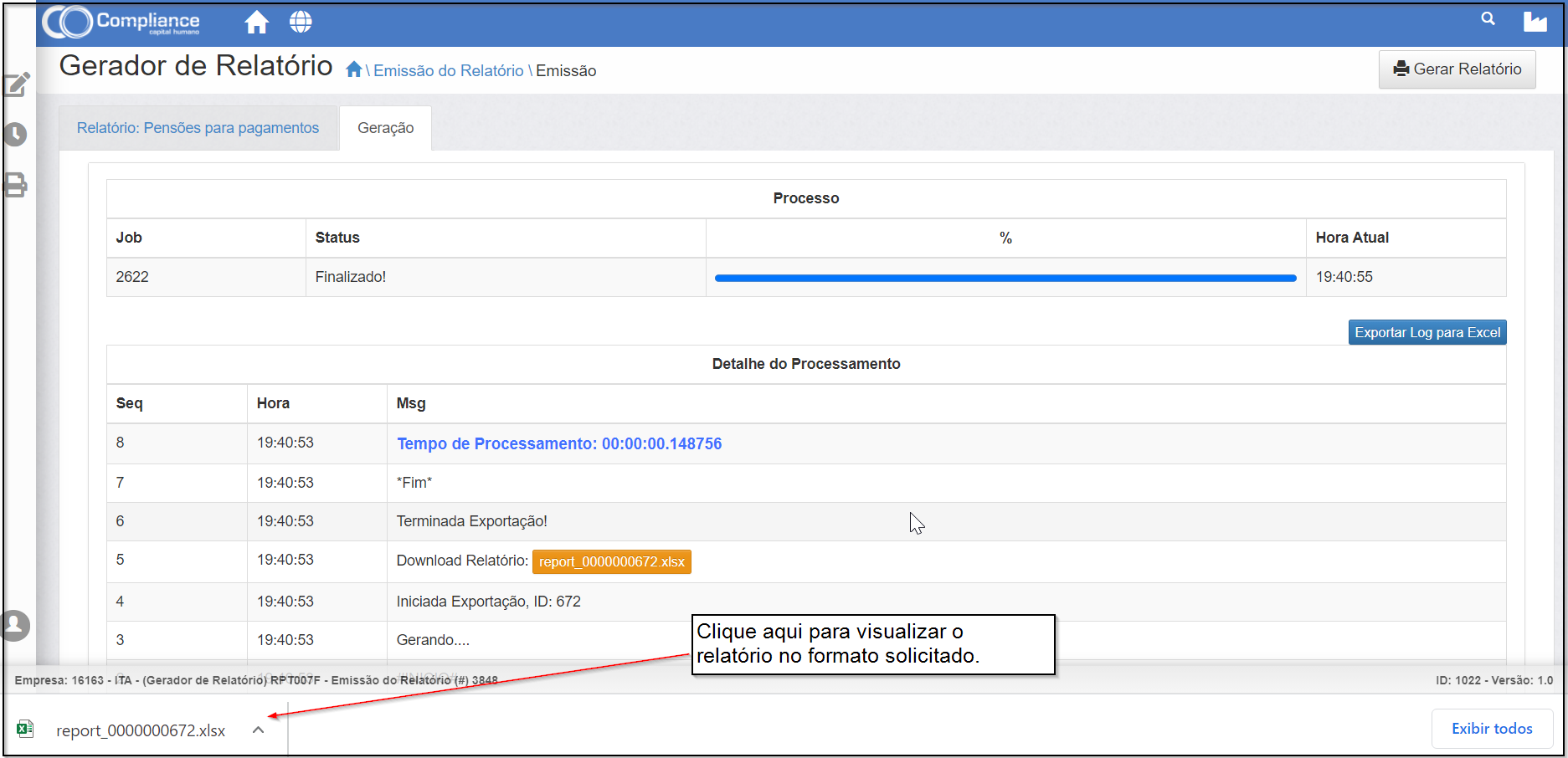Click the Gerar Relatório button
The width and height of the screenshot is (1568, 758).
point(1457,69)
